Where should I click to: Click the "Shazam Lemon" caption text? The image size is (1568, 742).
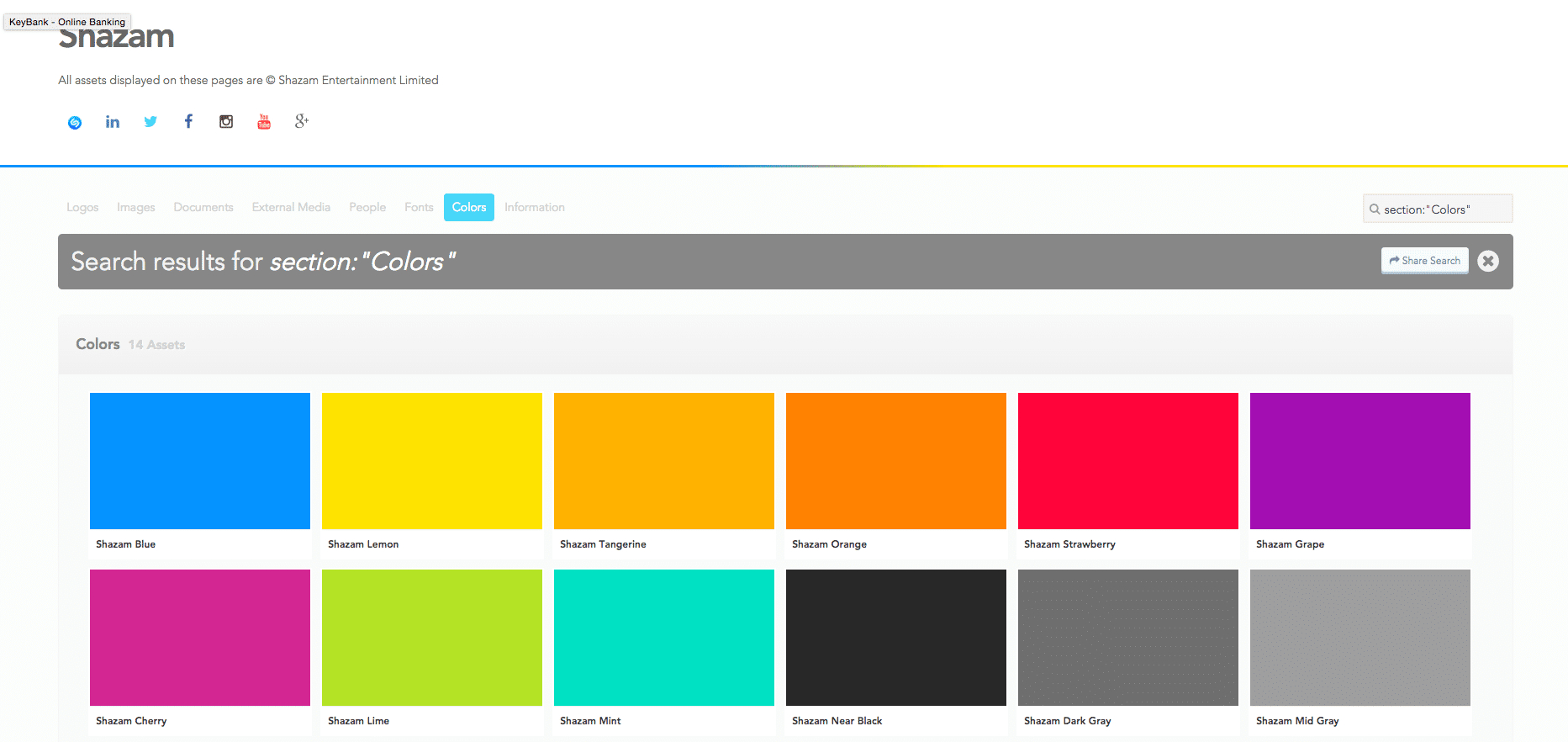(x=363, y=544)
